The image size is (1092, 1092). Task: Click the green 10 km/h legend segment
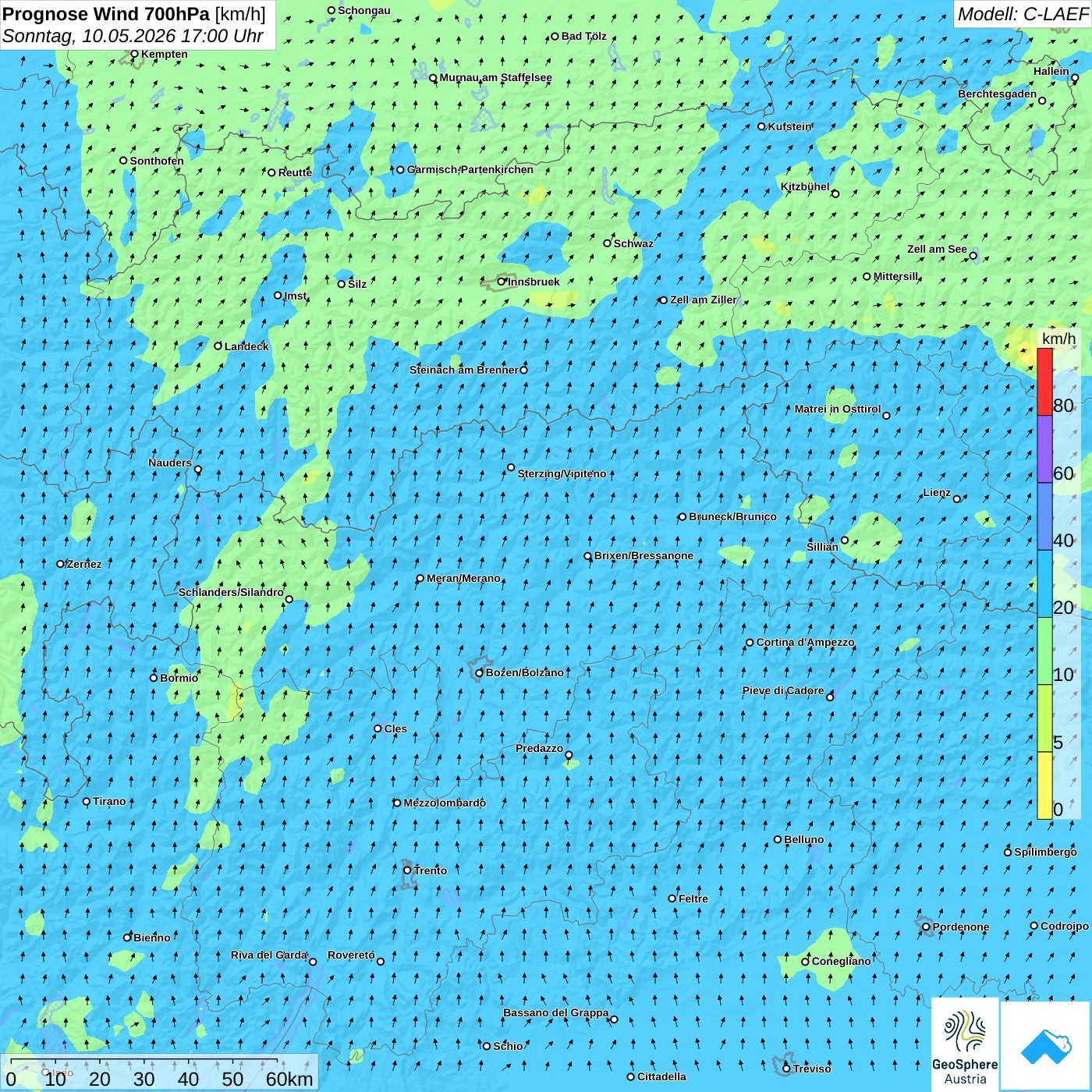pos(1044,651)
